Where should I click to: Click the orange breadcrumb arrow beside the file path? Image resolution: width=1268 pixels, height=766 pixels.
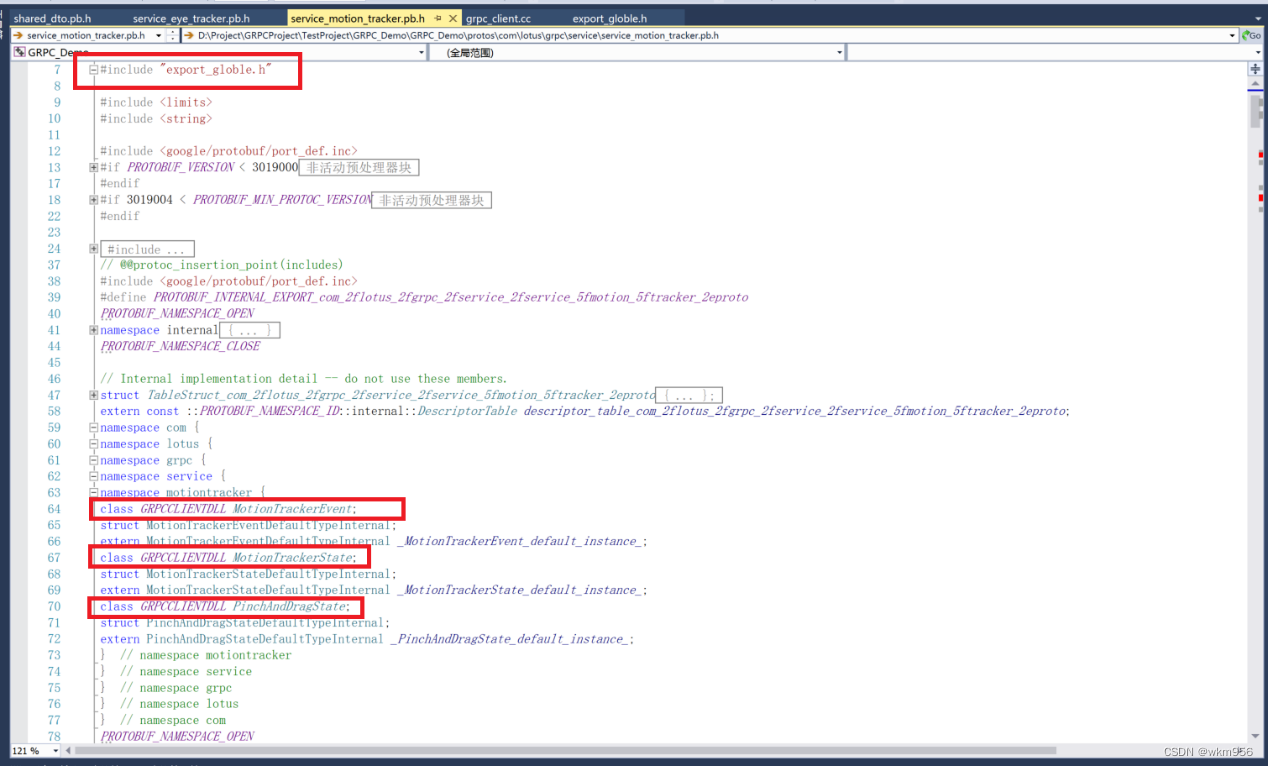[x=189, y=35]
